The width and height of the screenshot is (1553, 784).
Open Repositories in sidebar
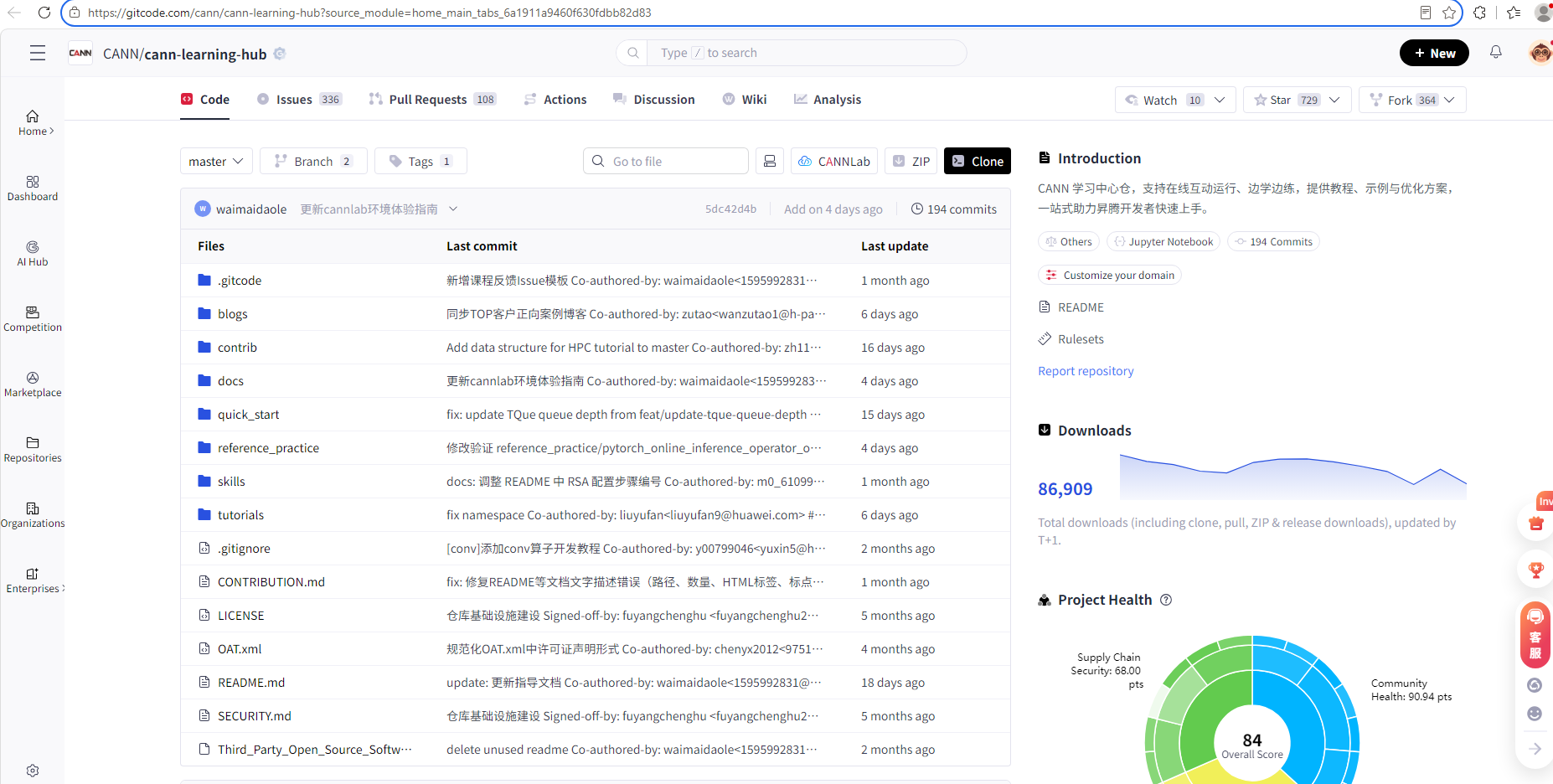[33, 450]
